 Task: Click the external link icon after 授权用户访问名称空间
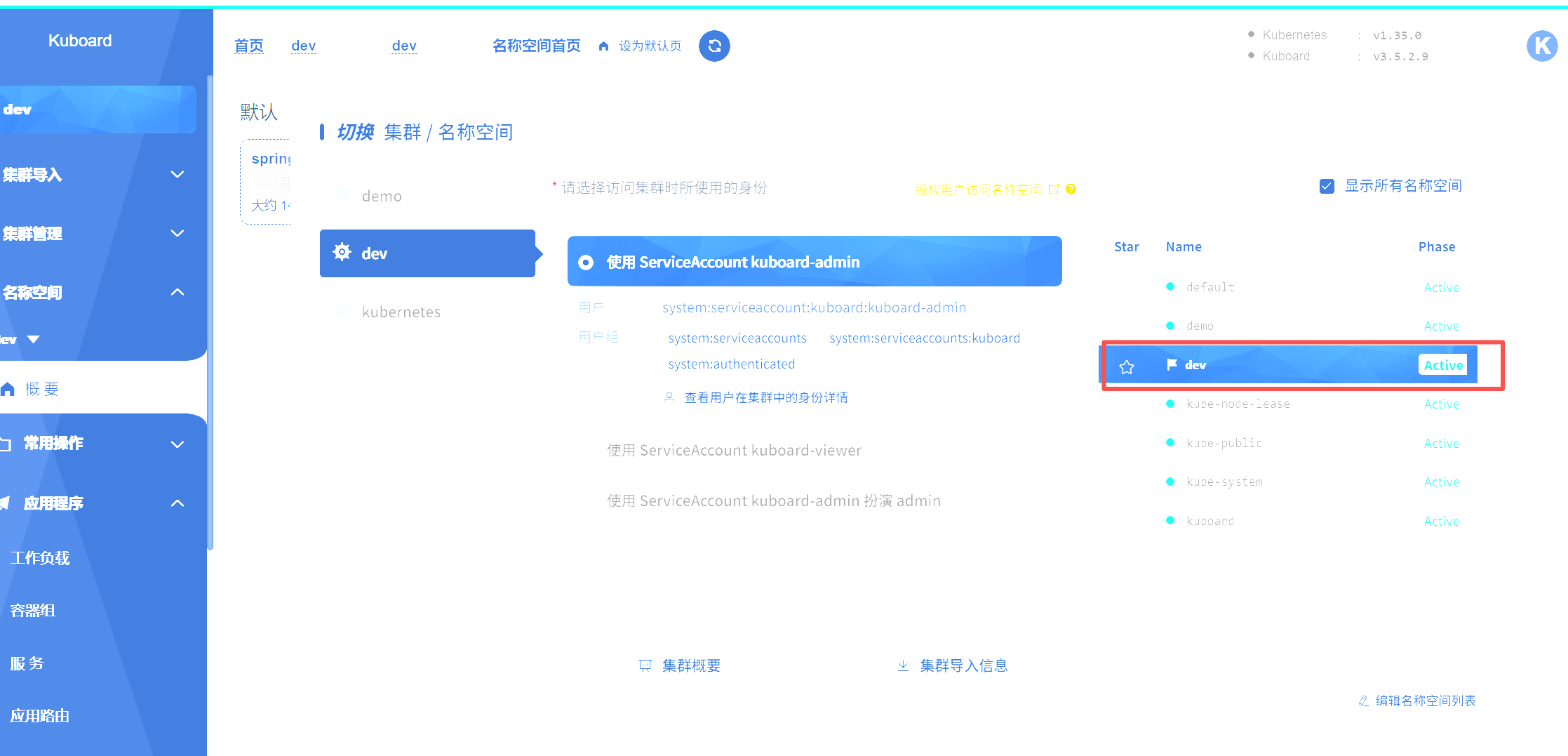[x=1054, y=189]
